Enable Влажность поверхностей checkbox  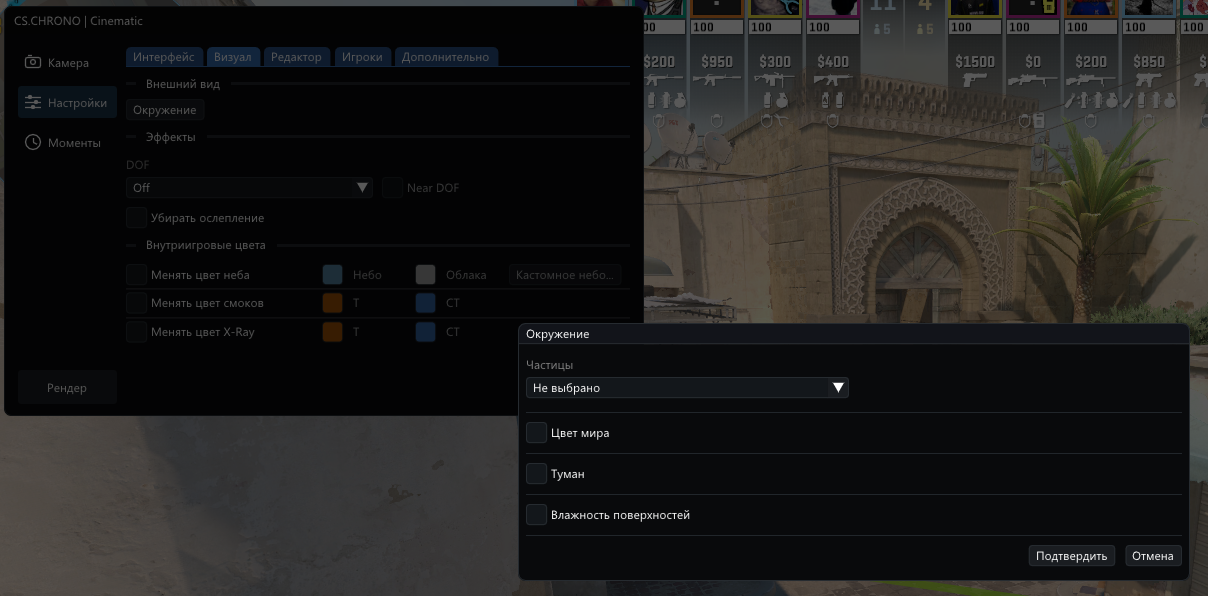click(537, 515)
